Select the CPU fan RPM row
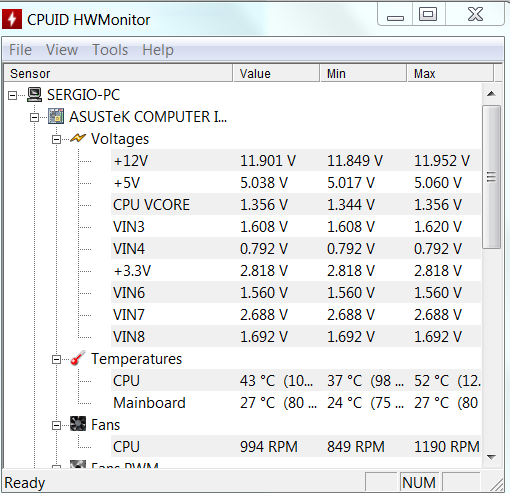Viewport: 510px width, 493px height. pos(296,446)
